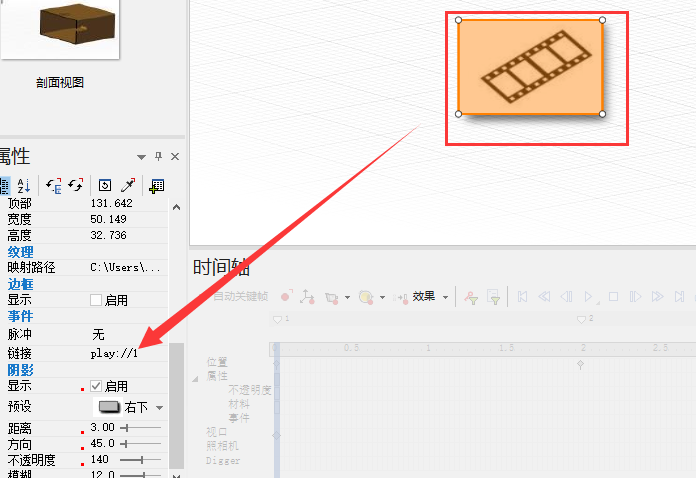Open the properties panel options dropdown arrow

(141, 157)
